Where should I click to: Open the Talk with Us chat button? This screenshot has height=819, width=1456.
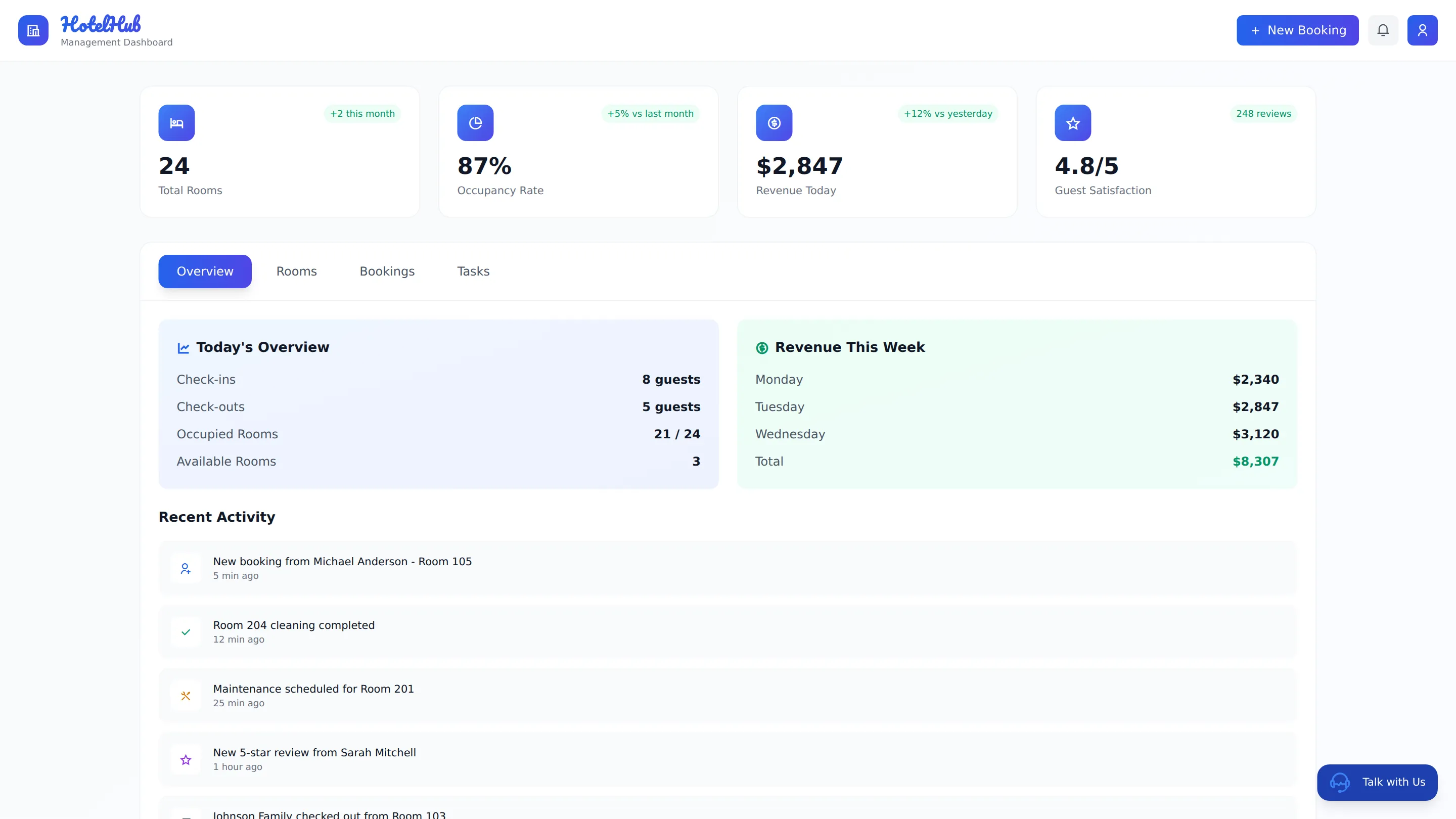1377,782
